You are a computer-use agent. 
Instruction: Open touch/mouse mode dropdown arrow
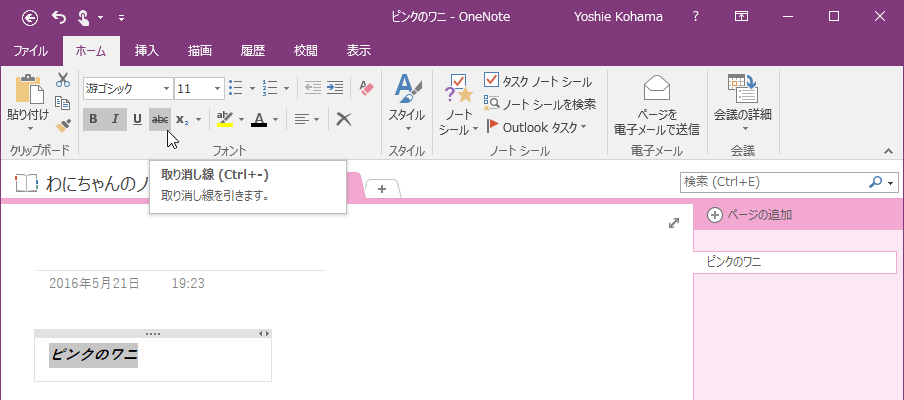click(x=100, y=18)
